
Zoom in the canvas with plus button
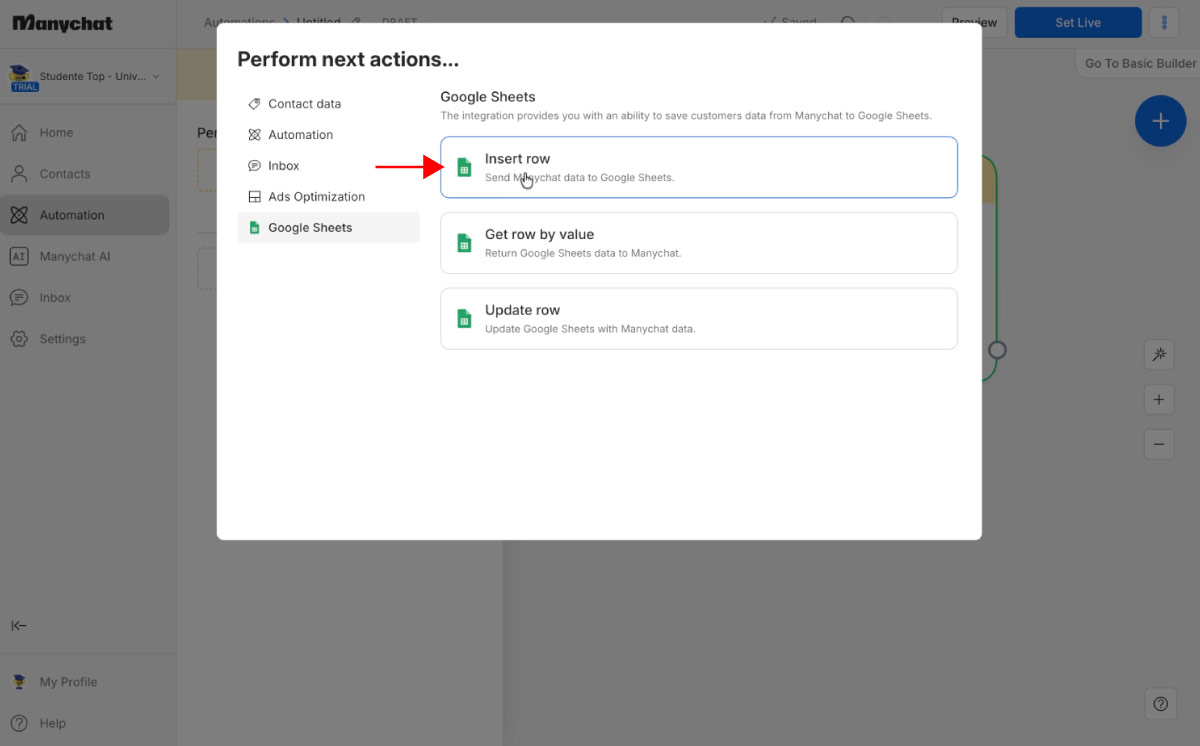1159,400
